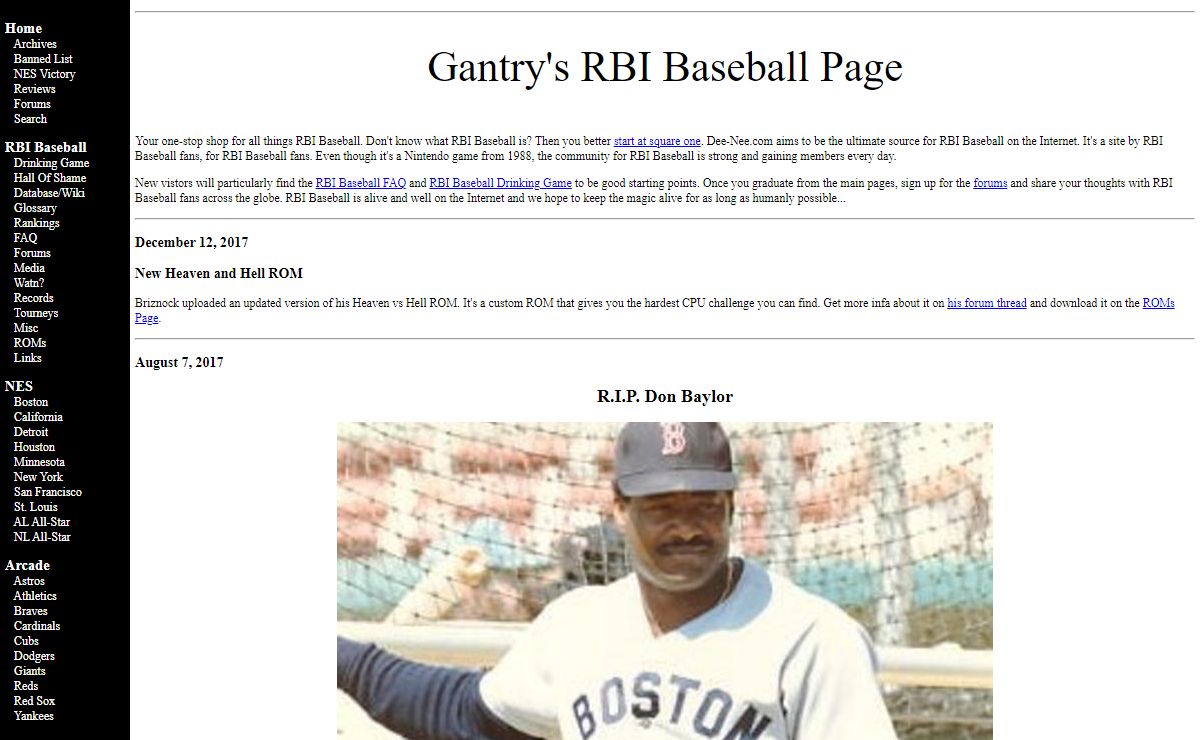Open RBI Baseball Drinking Game paragraph link

point(500,183)
